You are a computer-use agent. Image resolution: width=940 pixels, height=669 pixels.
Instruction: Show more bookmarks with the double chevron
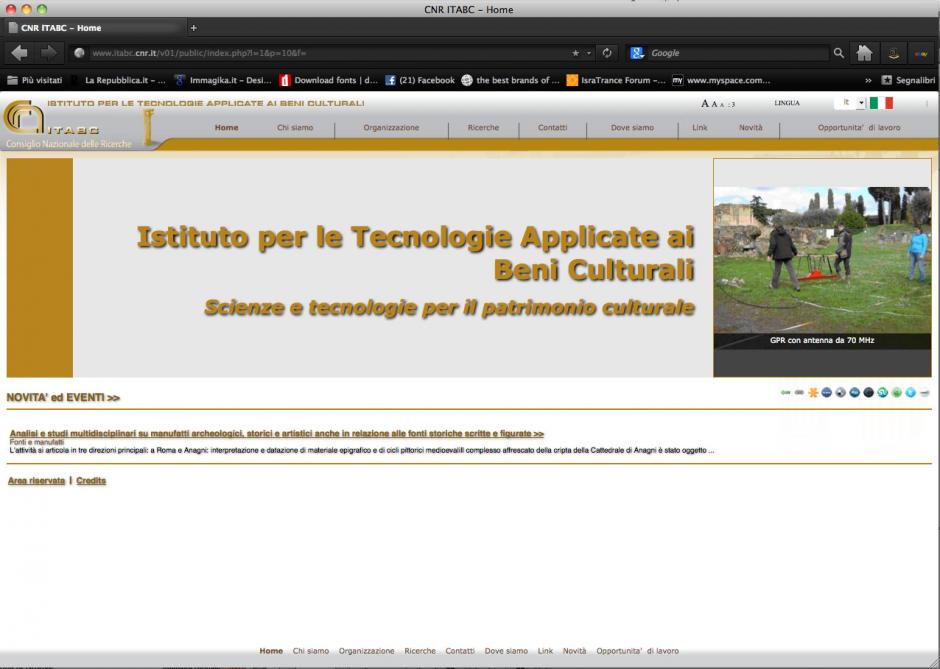(868, 80)
